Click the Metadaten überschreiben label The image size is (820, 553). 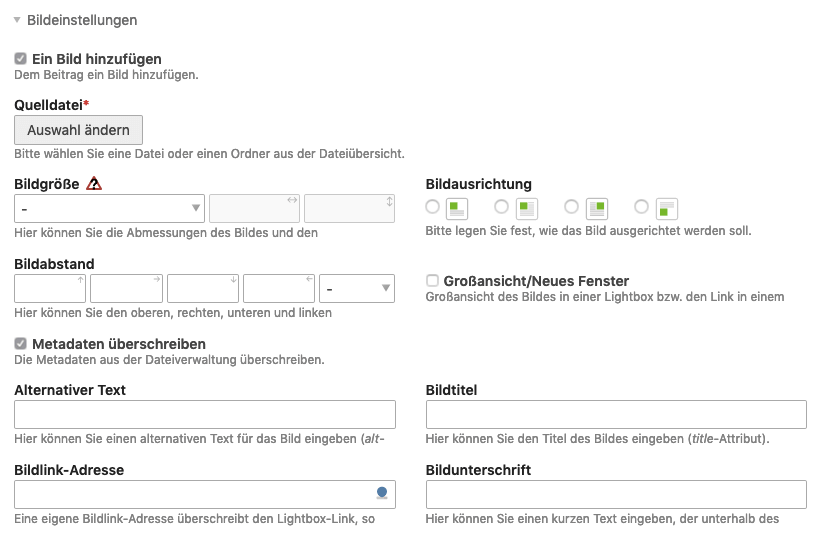119,344
